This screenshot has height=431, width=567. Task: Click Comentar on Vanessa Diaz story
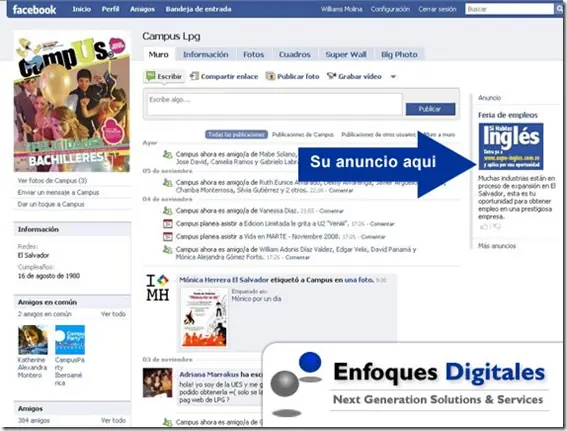pos(331,211)
